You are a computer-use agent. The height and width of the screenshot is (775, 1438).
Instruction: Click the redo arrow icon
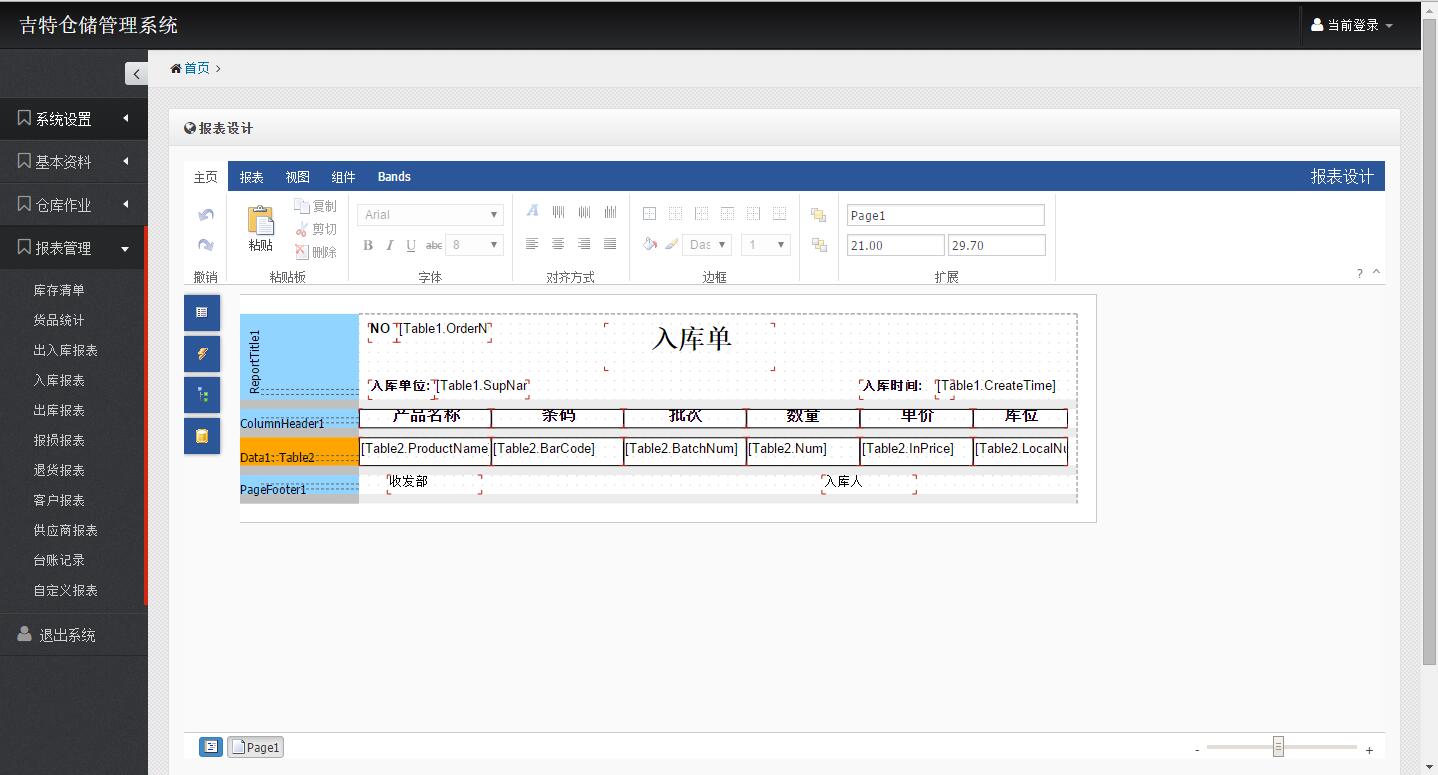[x=206, y=245]
